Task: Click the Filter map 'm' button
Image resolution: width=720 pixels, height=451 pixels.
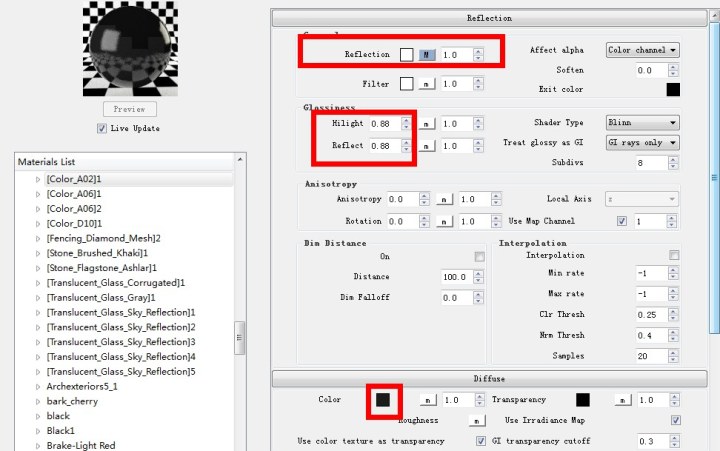Action: click(x=427, y=84)
